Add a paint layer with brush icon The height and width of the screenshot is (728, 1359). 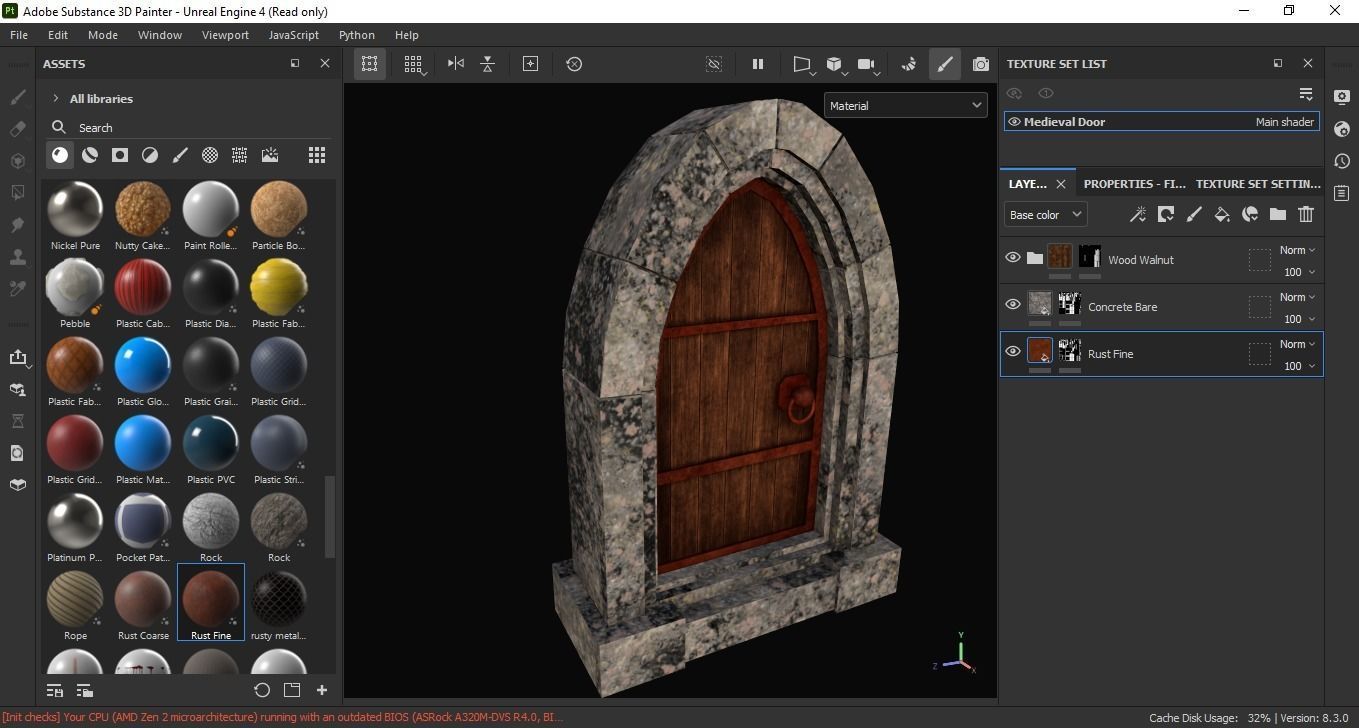point(1193,214)
